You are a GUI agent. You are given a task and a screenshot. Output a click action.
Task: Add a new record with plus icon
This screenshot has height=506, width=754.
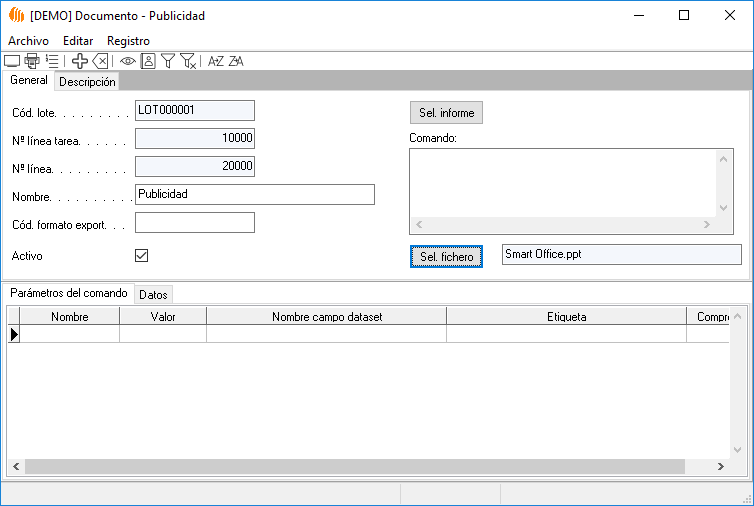coord(80,61)
